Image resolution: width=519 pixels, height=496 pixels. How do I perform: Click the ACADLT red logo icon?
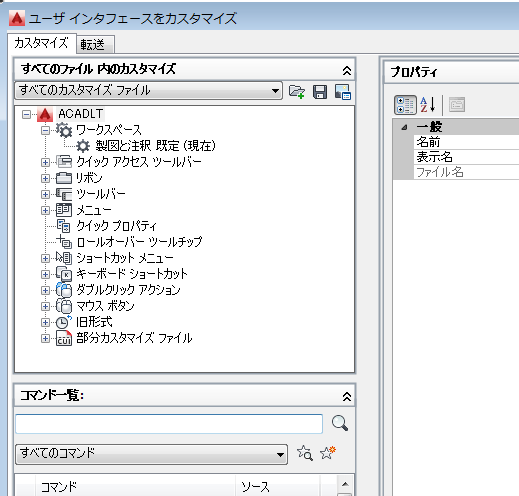point(45,114)
